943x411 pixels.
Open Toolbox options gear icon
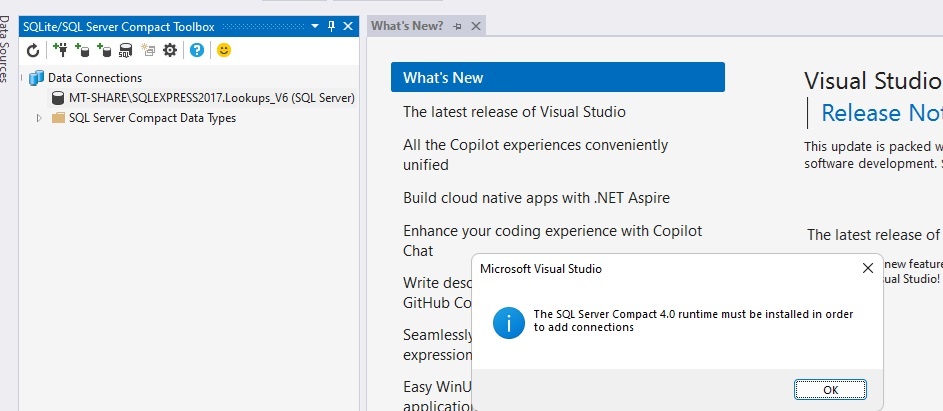(x=170, y=50)
